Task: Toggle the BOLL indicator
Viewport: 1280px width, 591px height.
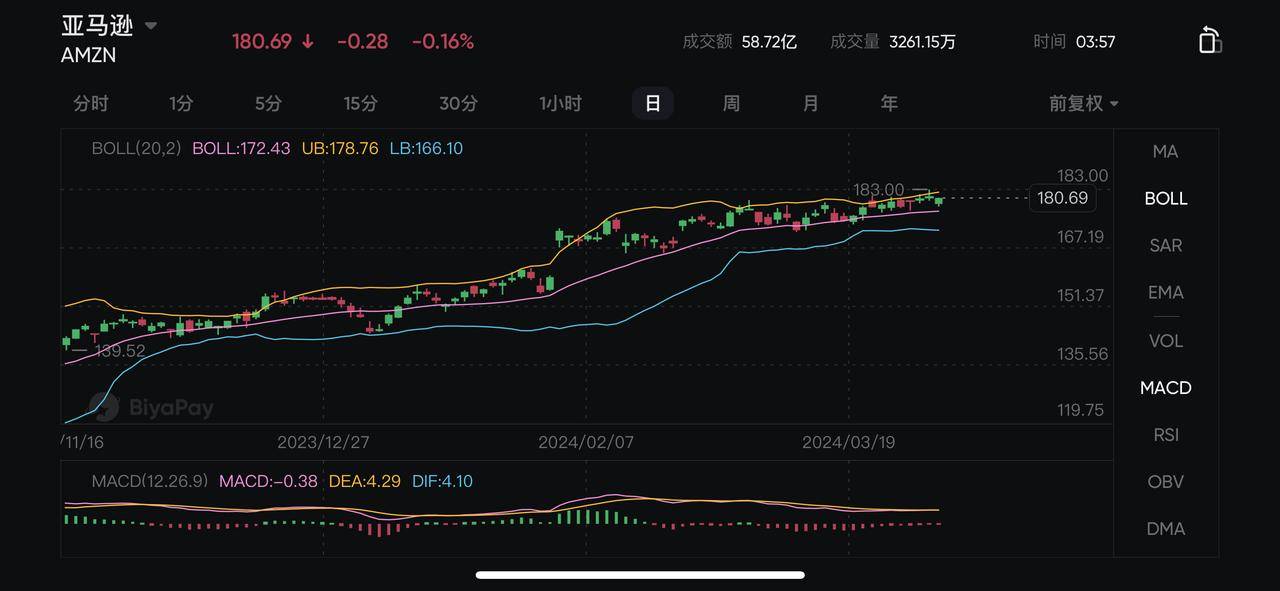Action: [1165, 198]
